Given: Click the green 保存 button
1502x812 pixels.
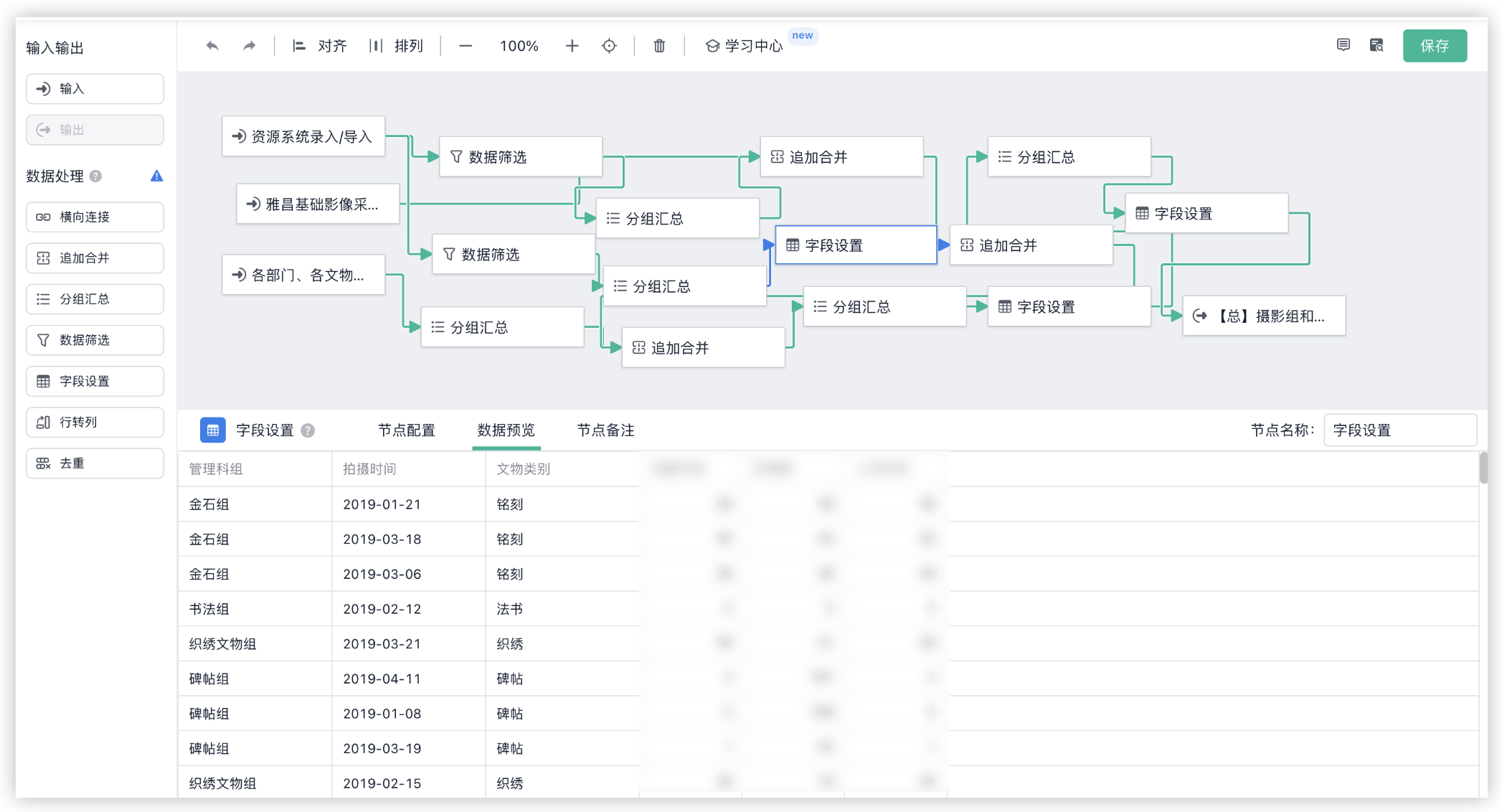Looking at the screenshot, I should point(1435,46).
